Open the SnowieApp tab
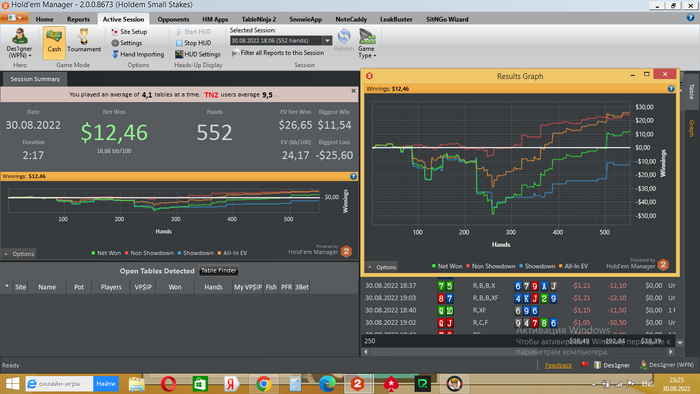 pos(305,19)
